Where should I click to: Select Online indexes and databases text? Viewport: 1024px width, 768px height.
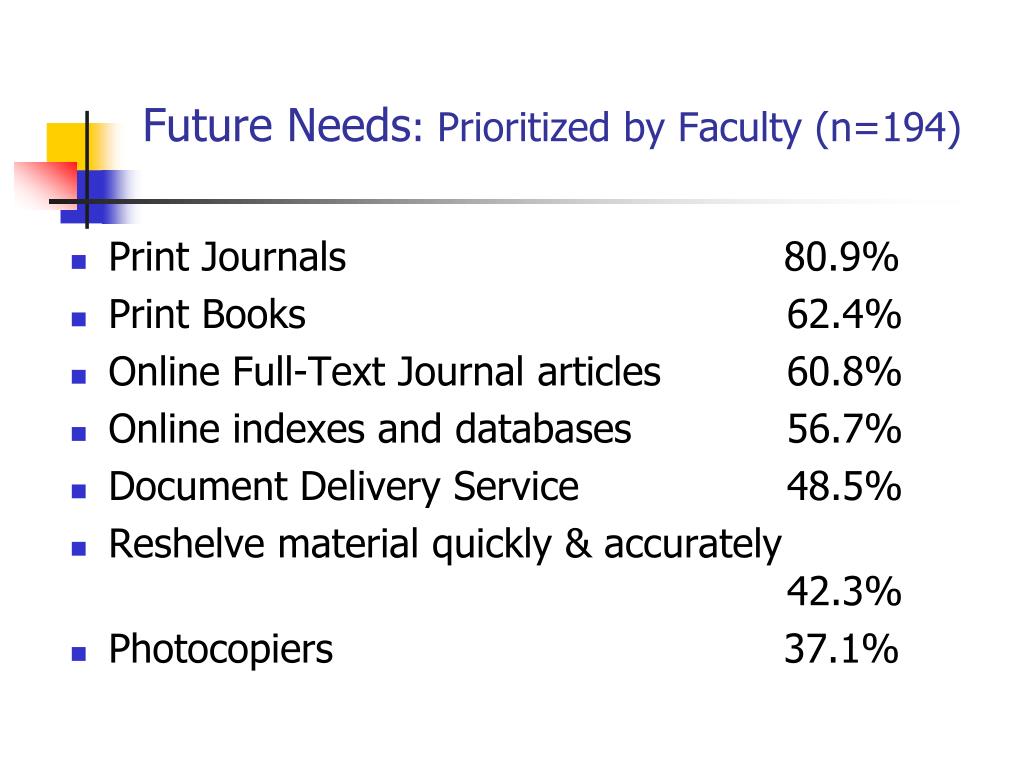[x=370, y=429]
